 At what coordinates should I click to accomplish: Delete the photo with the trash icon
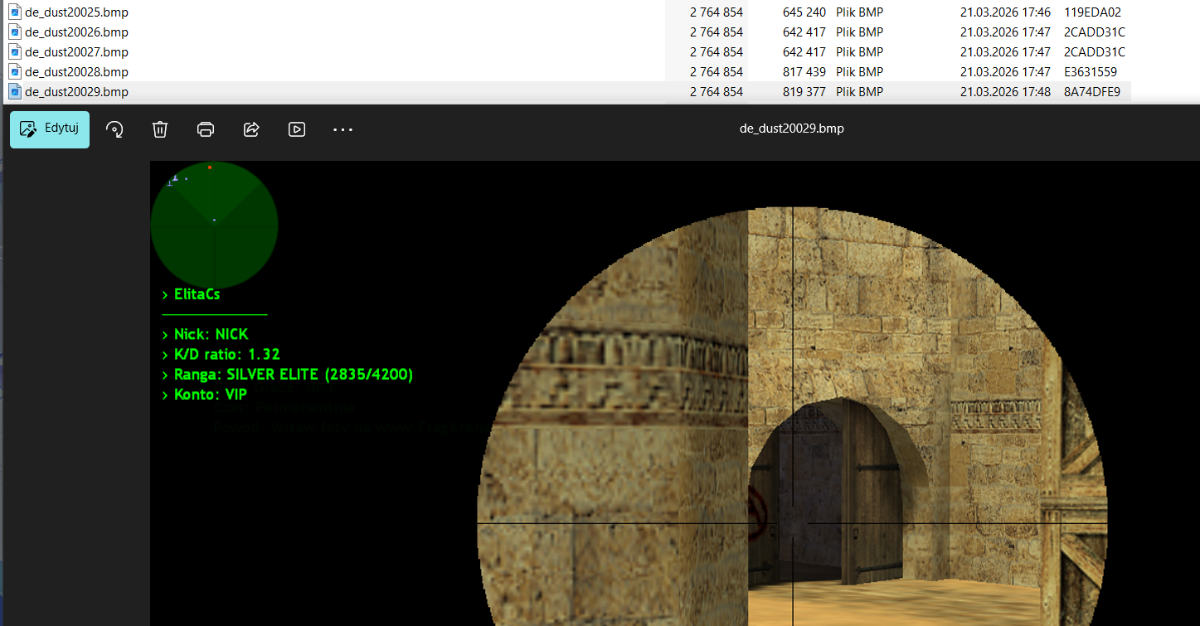point(160,129)
